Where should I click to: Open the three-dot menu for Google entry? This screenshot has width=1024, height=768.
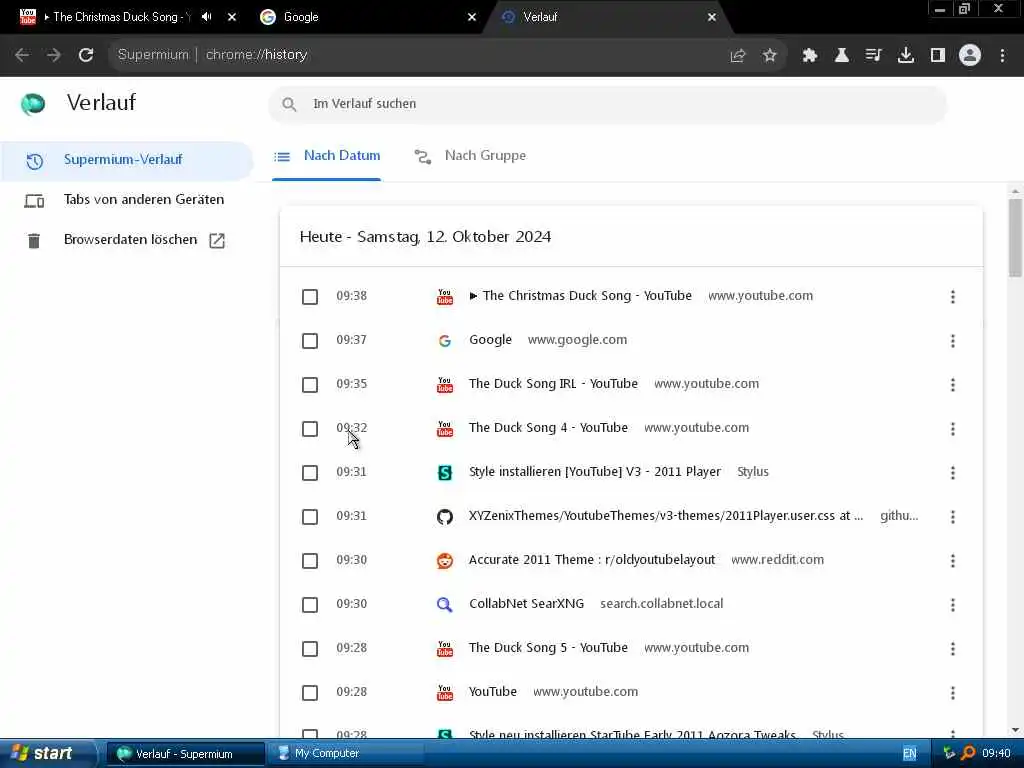pyautogui.click(x=953, y=341)
